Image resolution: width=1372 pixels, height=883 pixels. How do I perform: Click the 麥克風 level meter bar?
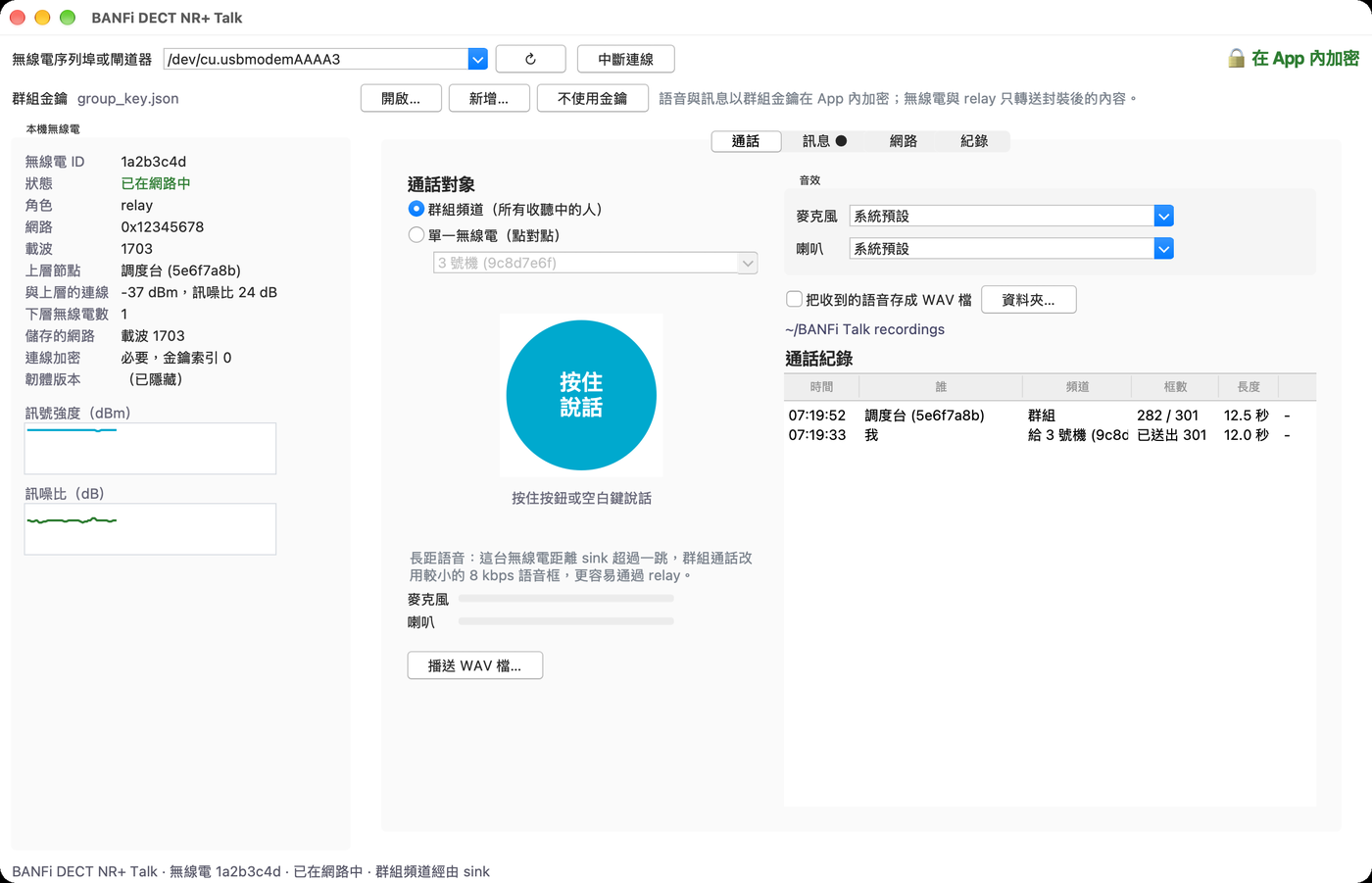pos(566,598)
